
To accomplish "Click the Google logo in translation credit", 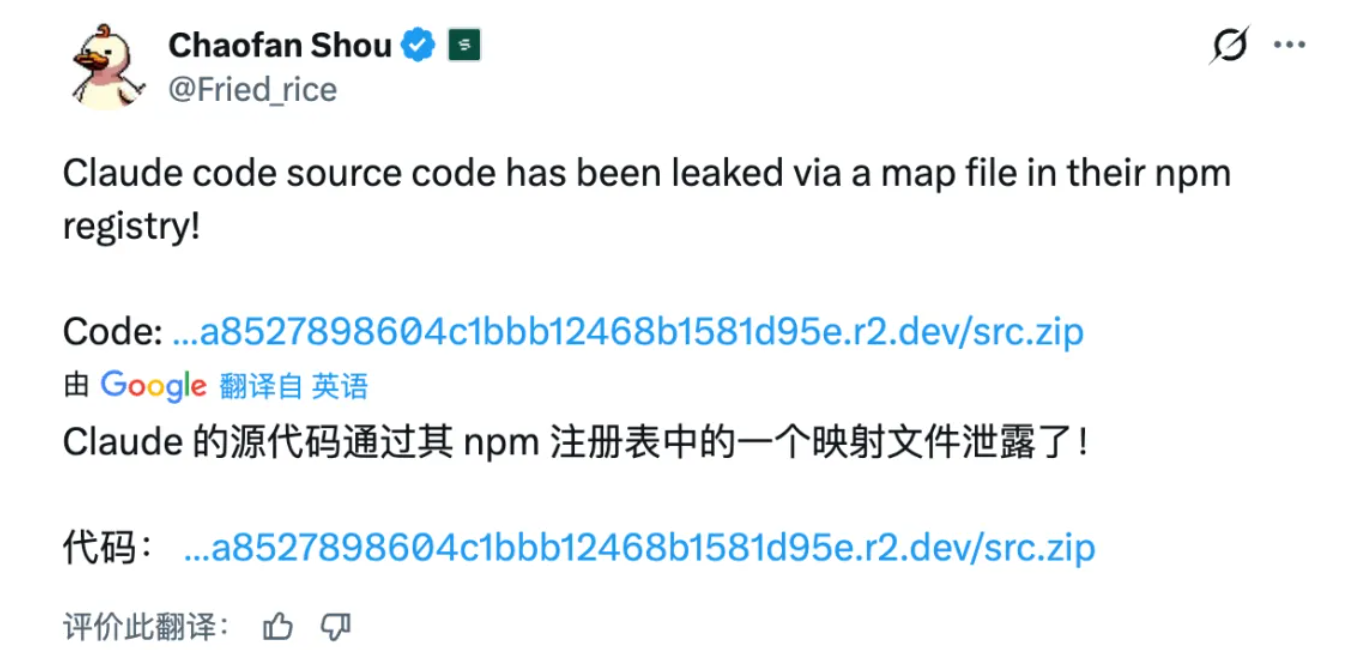I will 153,385.
